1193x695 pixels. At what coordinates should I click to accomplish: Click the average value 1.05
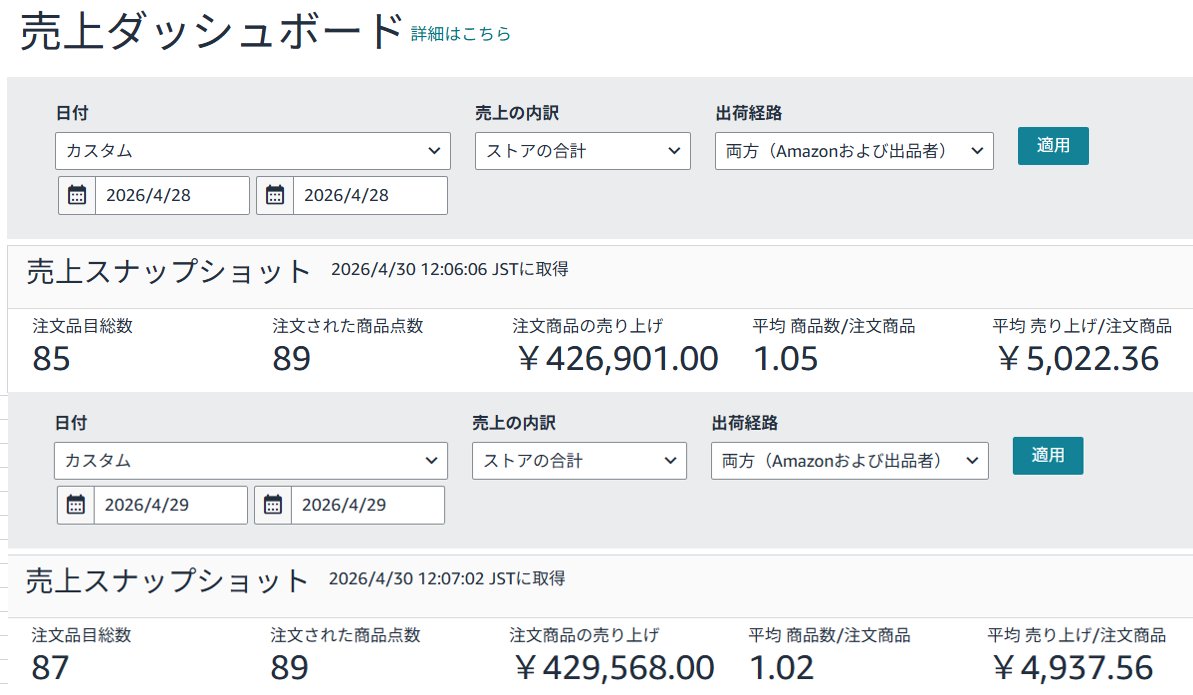(785, 359)
